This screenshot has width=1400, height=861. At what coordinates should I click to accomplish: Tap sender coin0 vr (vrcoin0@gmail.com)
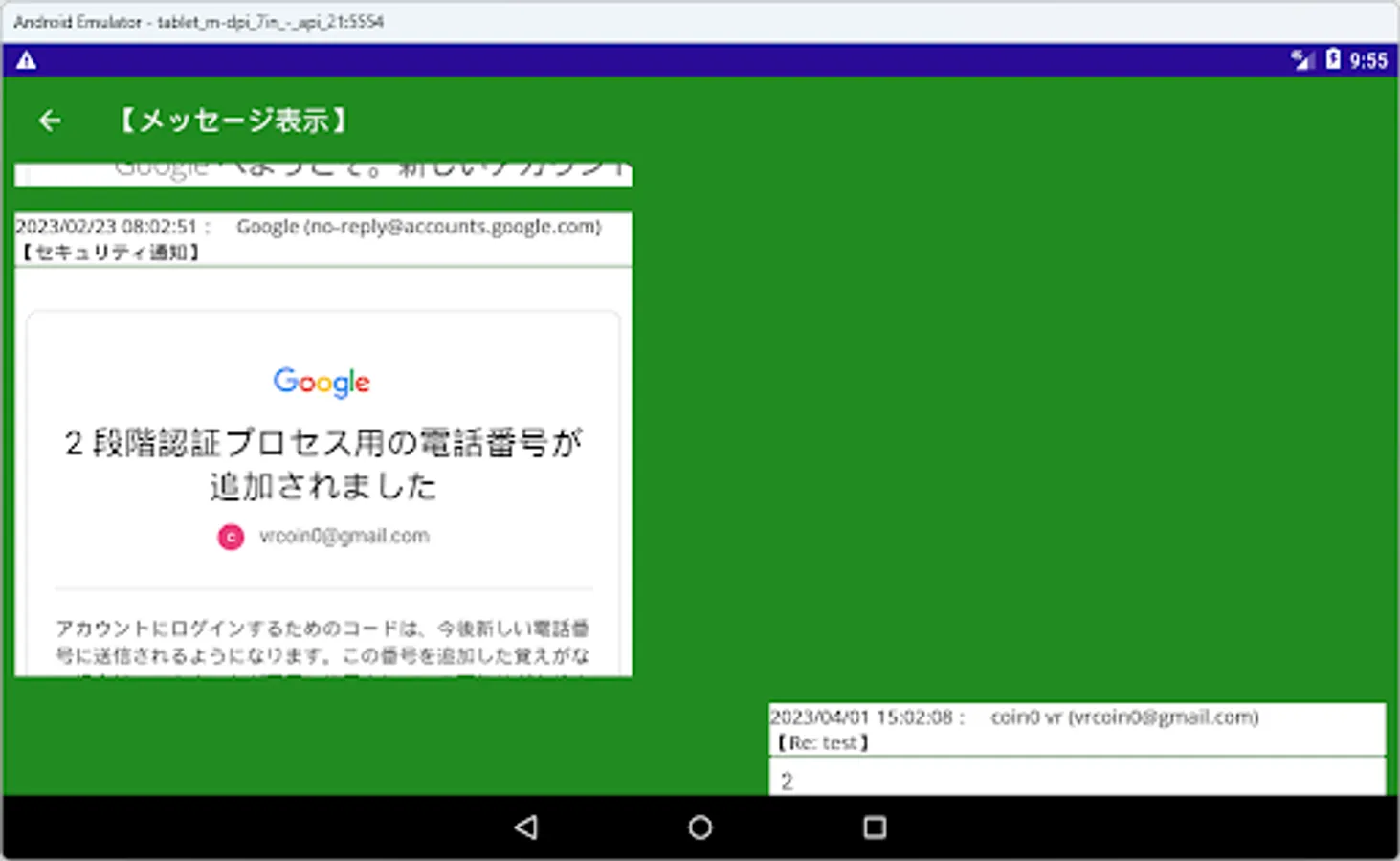(x=1124, y=717)
